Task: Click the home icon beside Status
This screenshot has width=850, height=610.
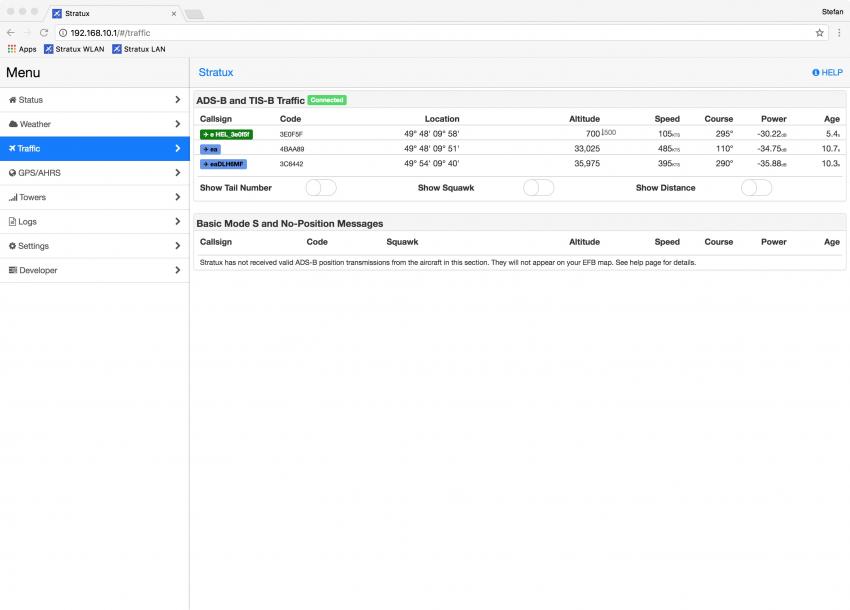Action: tap(12, 100)
